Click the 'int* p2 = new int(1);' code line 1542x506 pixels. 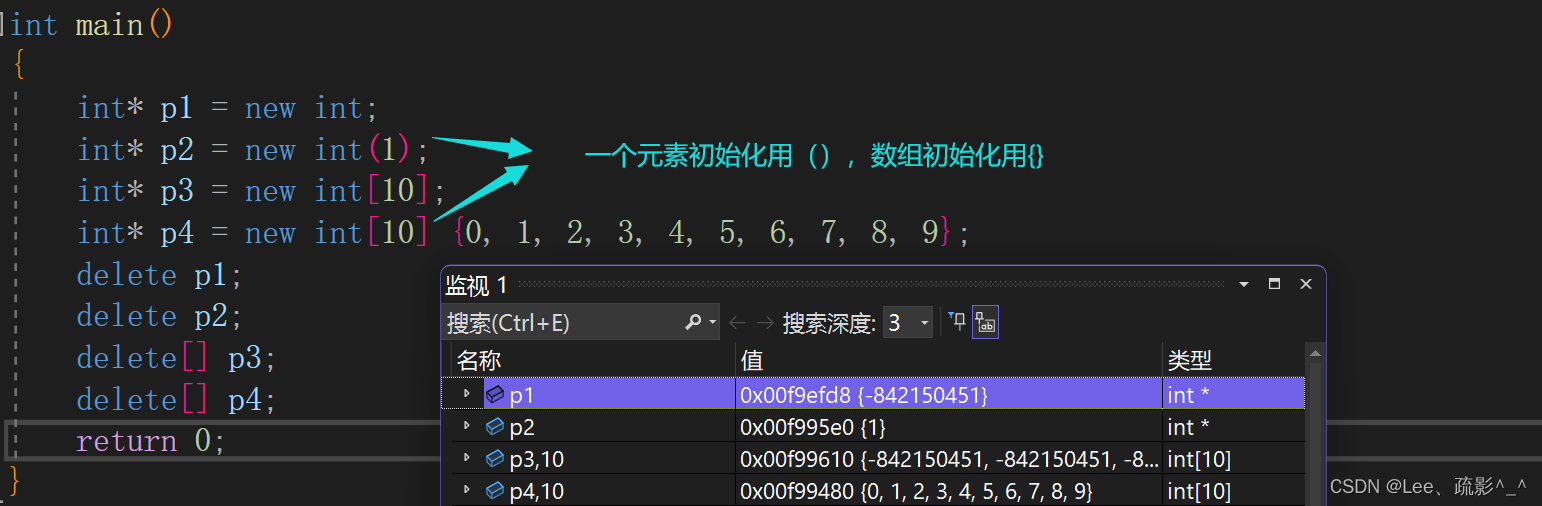tap(253, 150)
